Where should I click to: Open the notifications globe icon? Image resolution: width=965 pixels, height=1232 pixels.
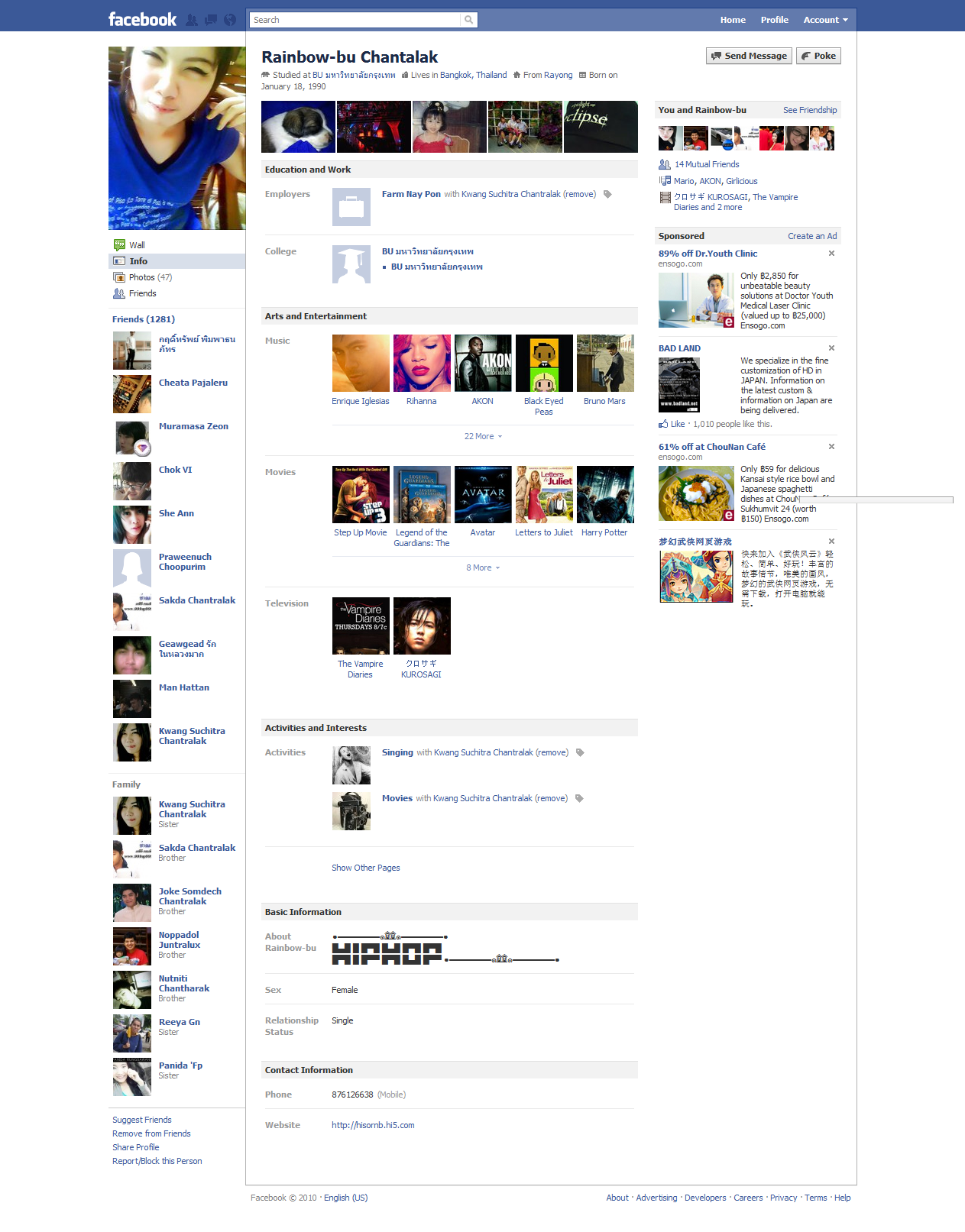[x=229, y=20]
